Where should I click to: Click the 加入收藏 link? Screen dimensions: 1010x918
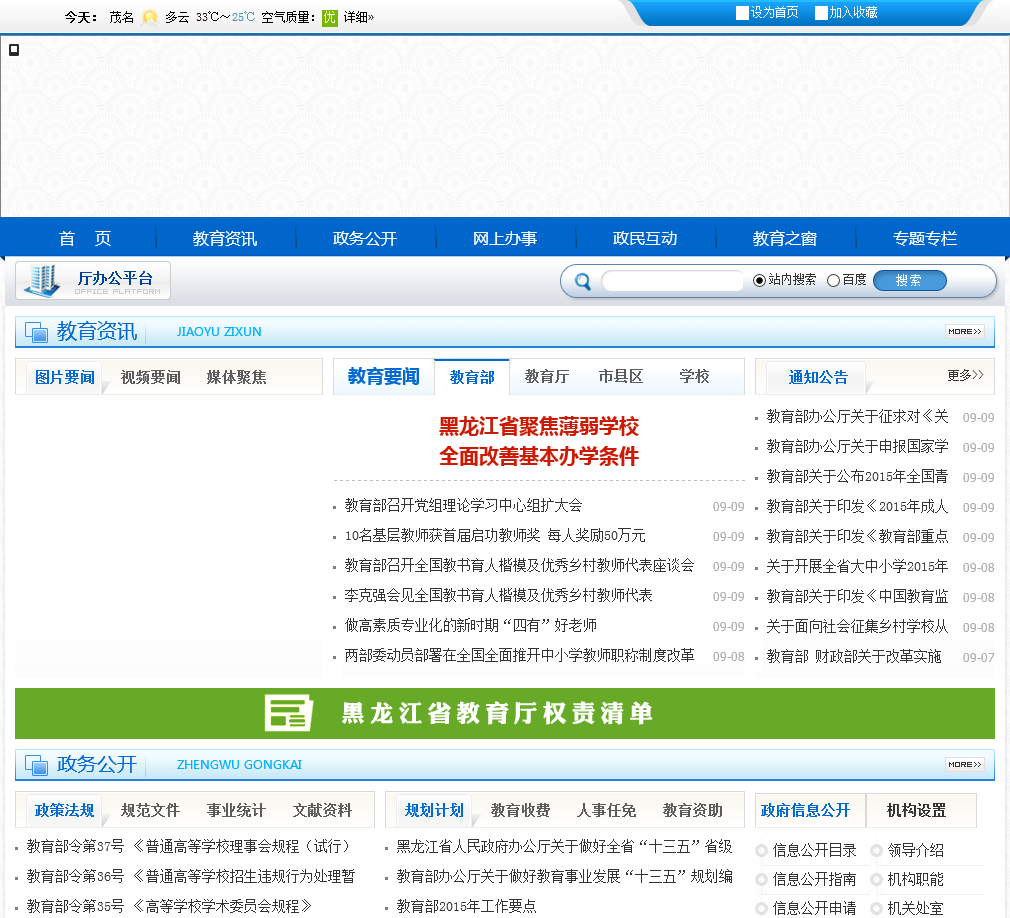point(853,13)
